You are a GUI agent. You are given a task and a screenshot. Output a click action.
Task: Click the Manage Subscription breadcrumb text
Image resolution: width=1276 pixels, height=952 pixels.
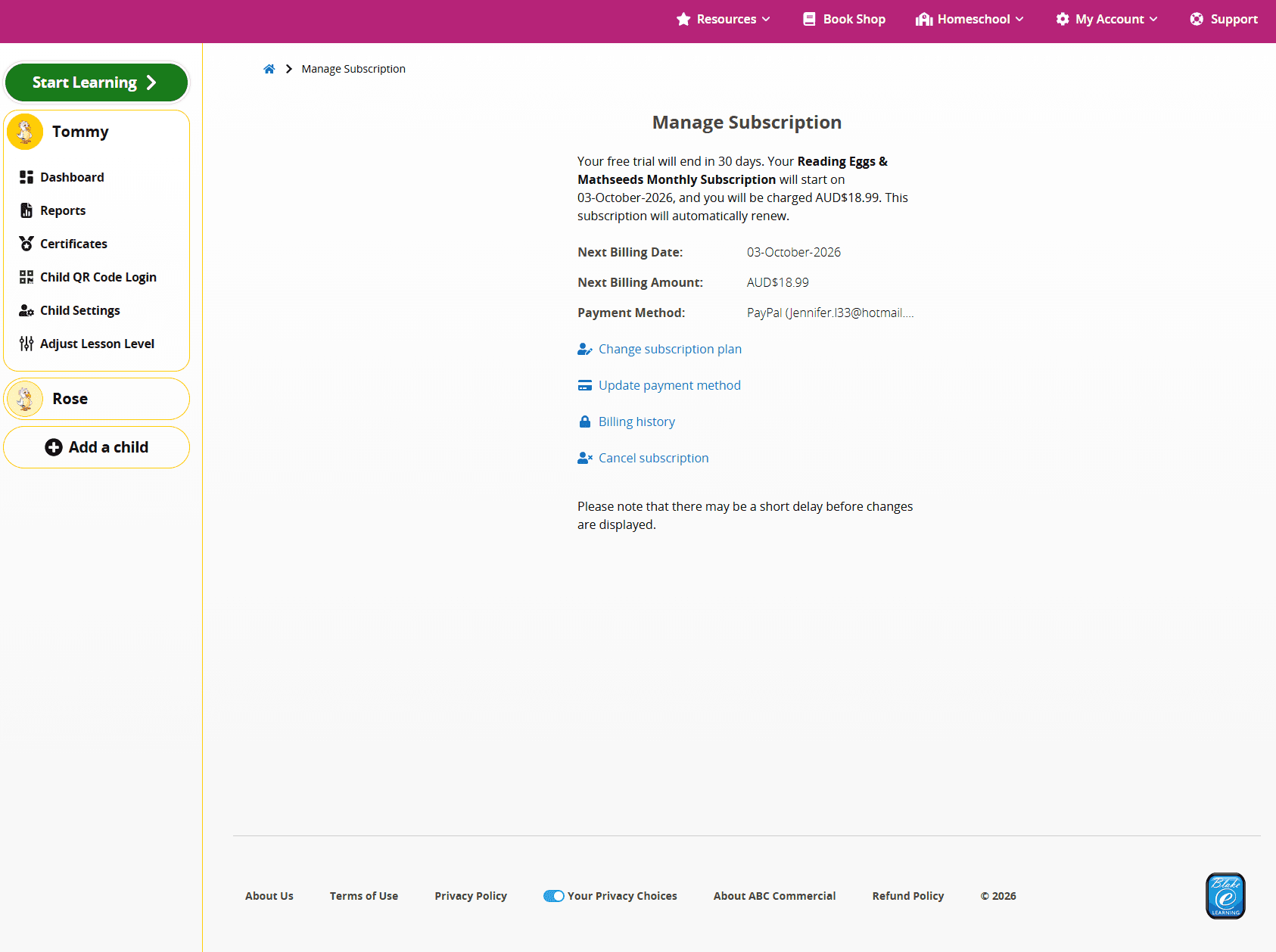(x=353, y=69)
